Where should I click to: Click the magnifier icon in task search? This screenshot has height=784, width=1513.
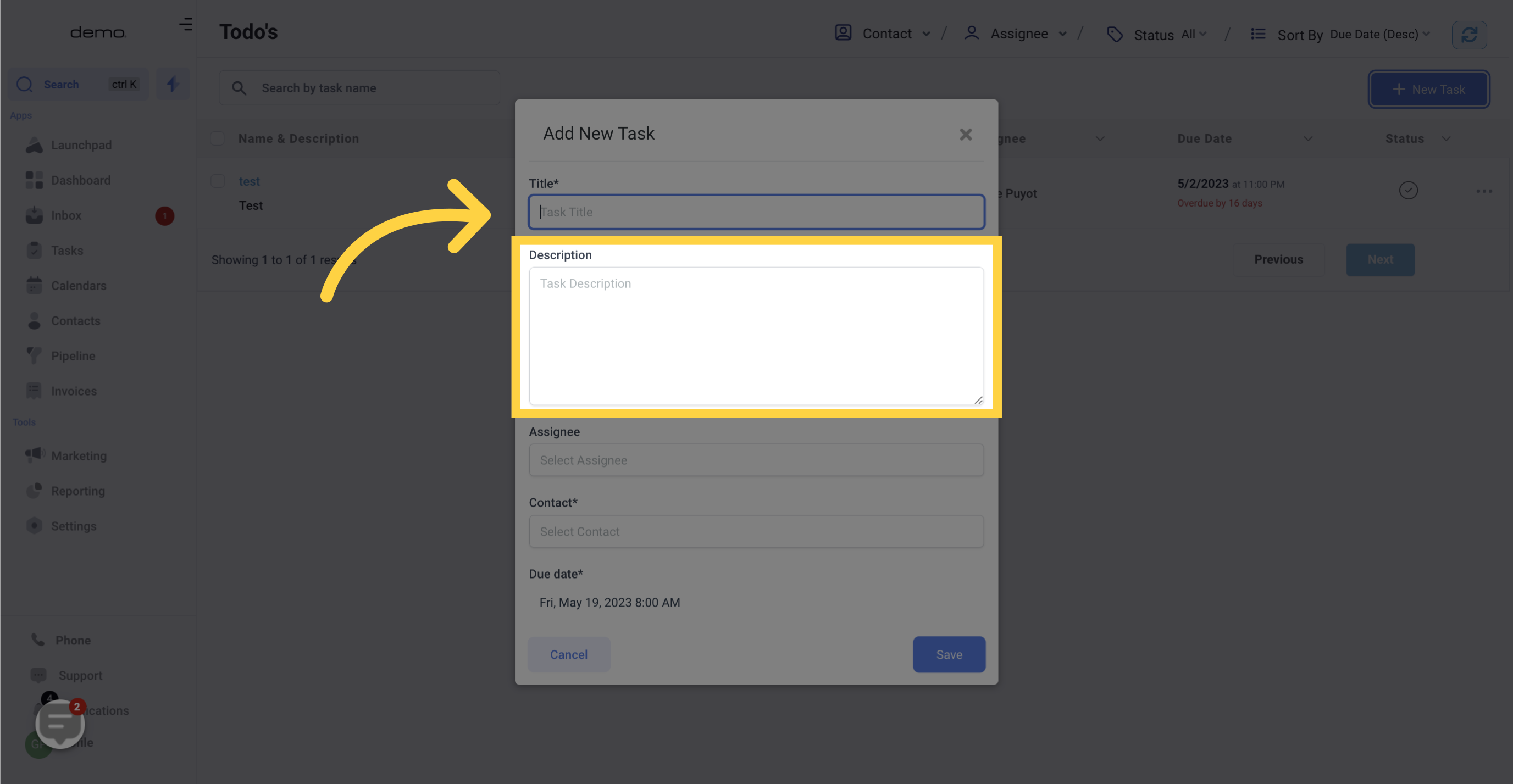pyautogui.click(x=239, y=88)
